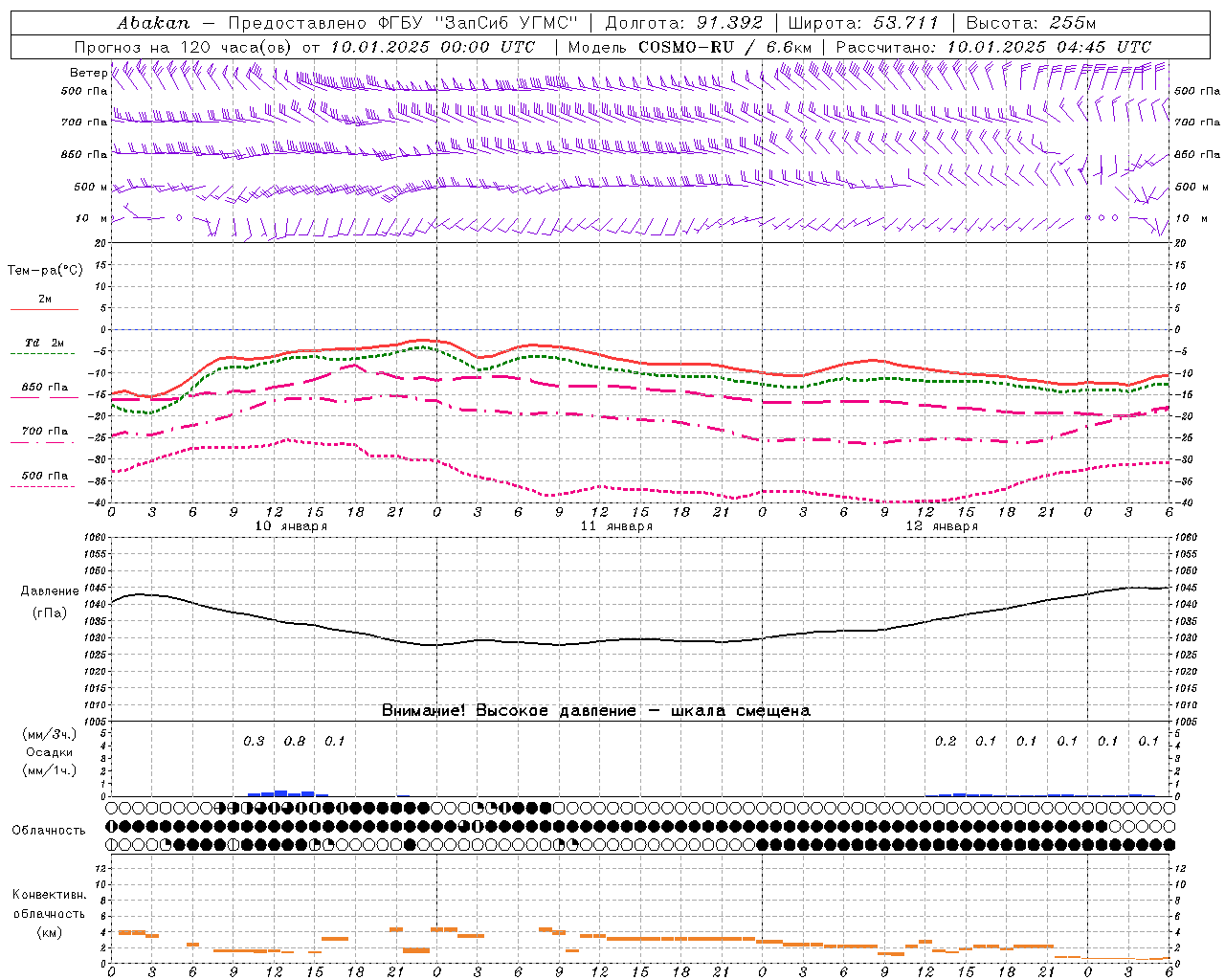Click the 850 гПа temperature legend entry
The image size is (1225, 980).
click(44, 388)
